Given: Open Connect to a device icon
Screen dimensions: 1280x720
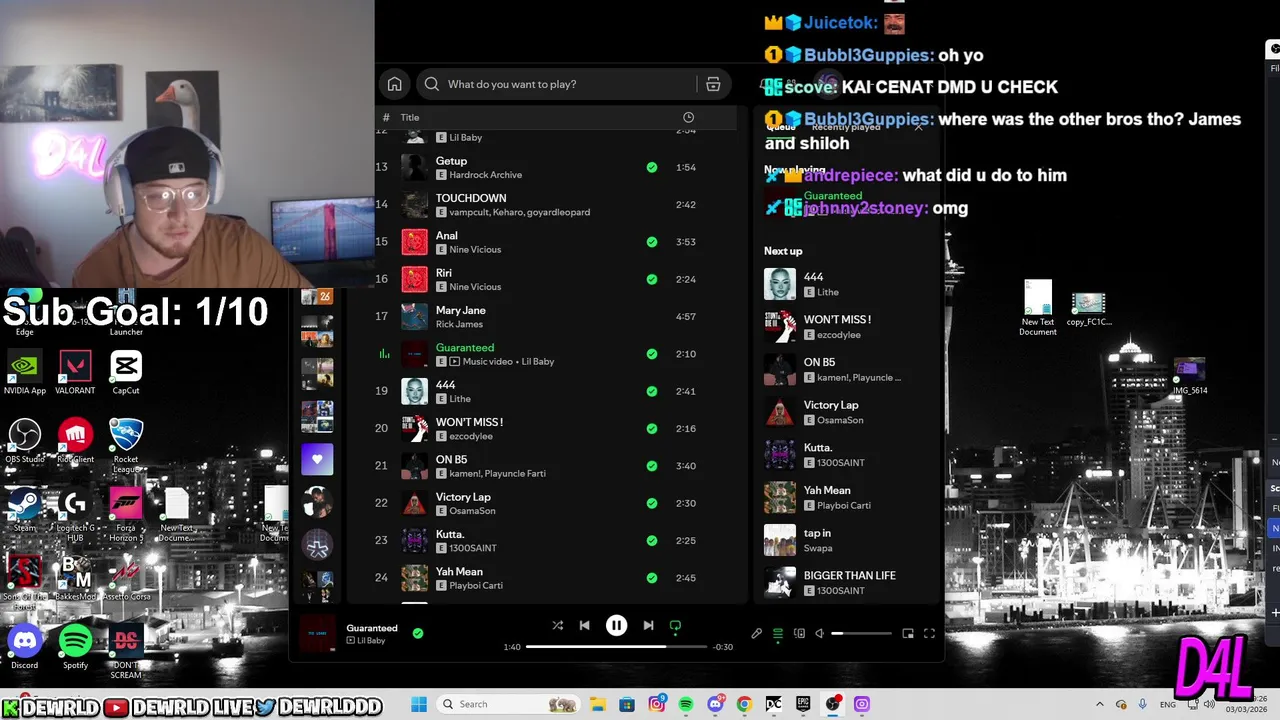Looking at the screenshot, I should tap(799, 633).
